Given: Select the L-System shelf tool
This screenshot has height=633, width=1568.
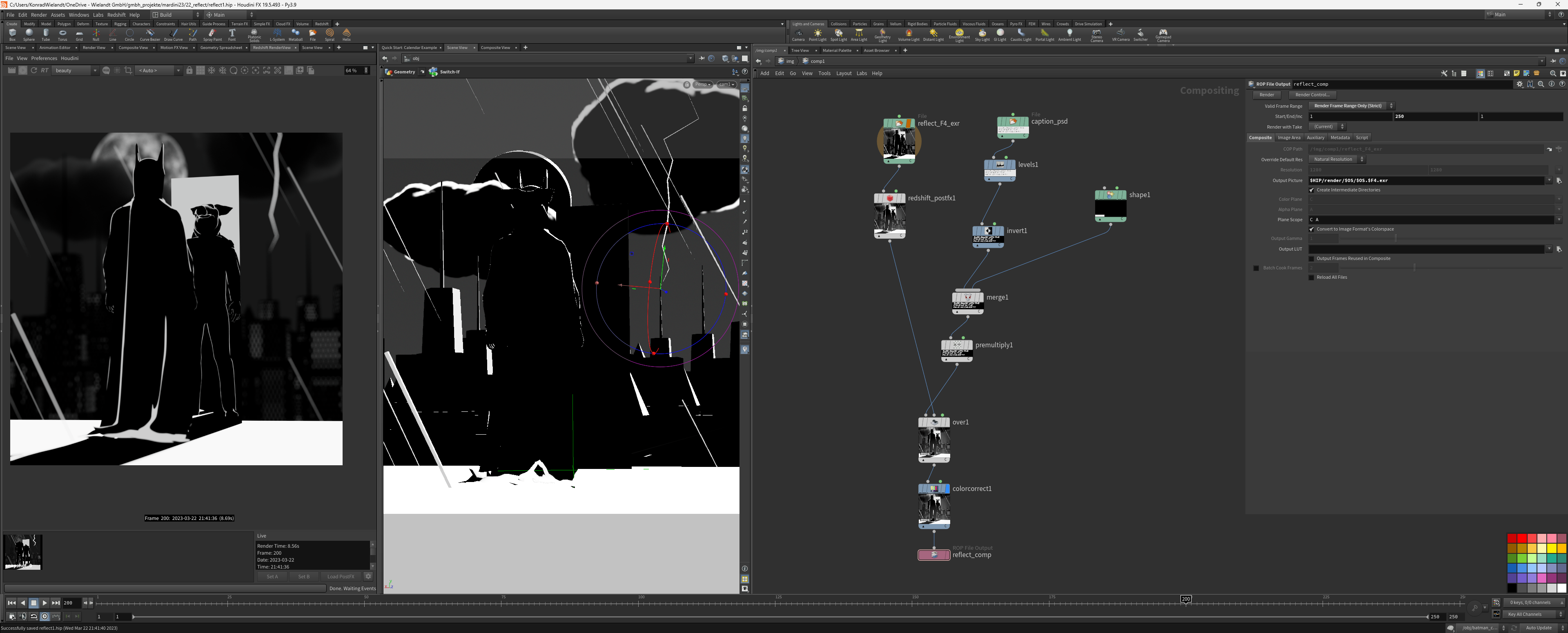Looking at the screenshot, I should click(x=277, y=35).
